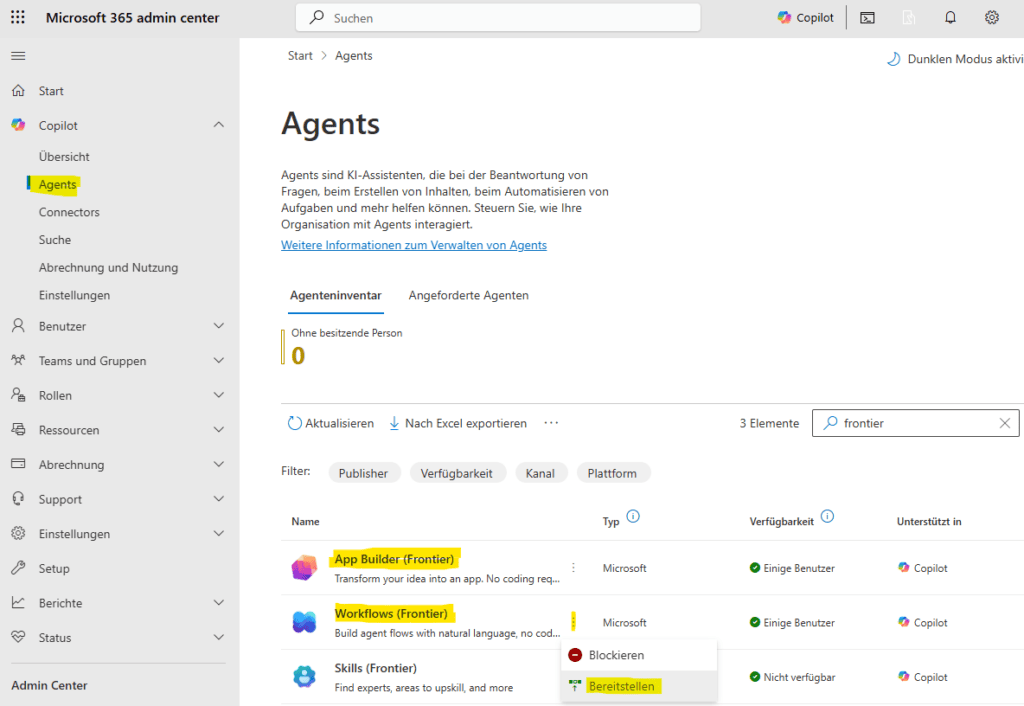Open the notifications bell icon
The image size is (1024, 706).
coord(950,18)
